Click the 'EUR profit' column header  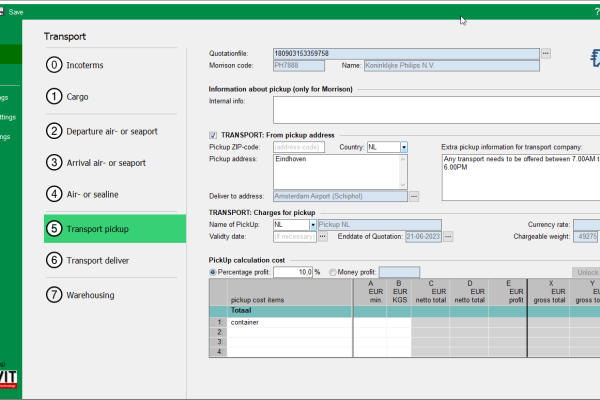pos(508,292)
